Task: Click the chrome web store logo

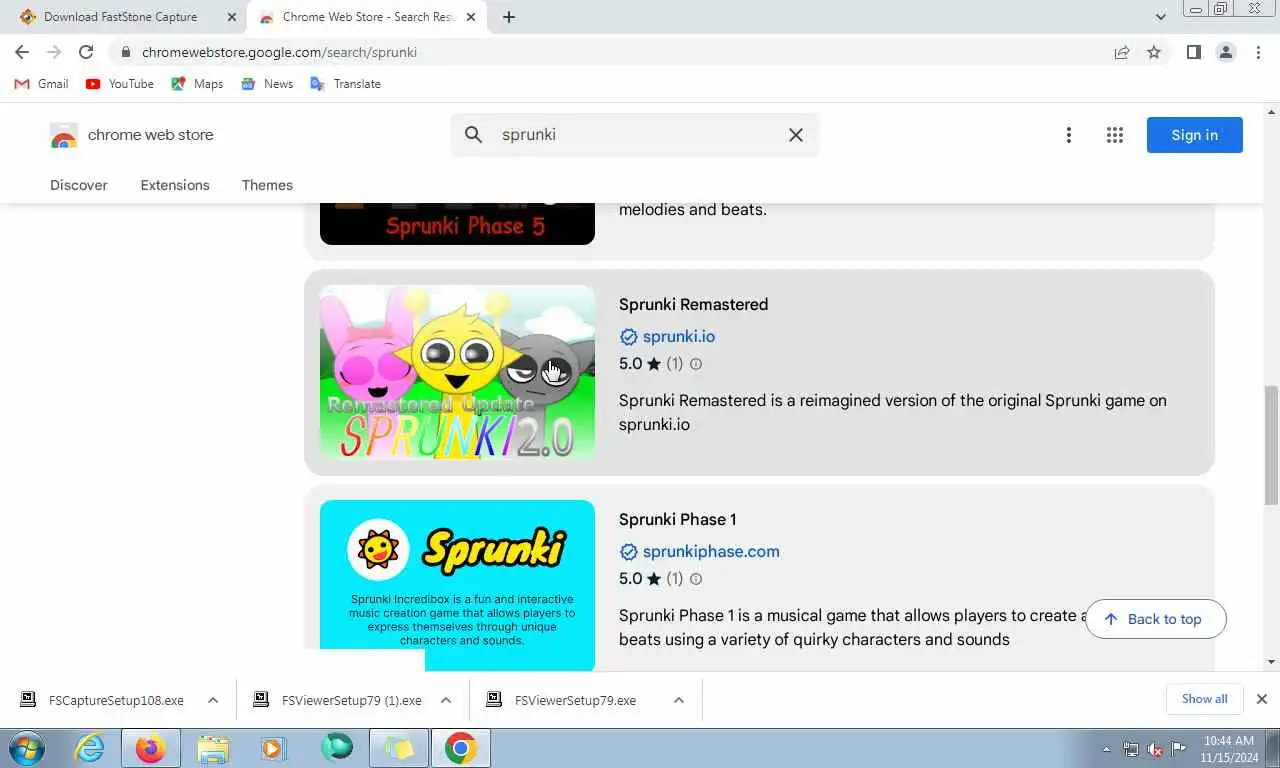Action: point(132,135)
